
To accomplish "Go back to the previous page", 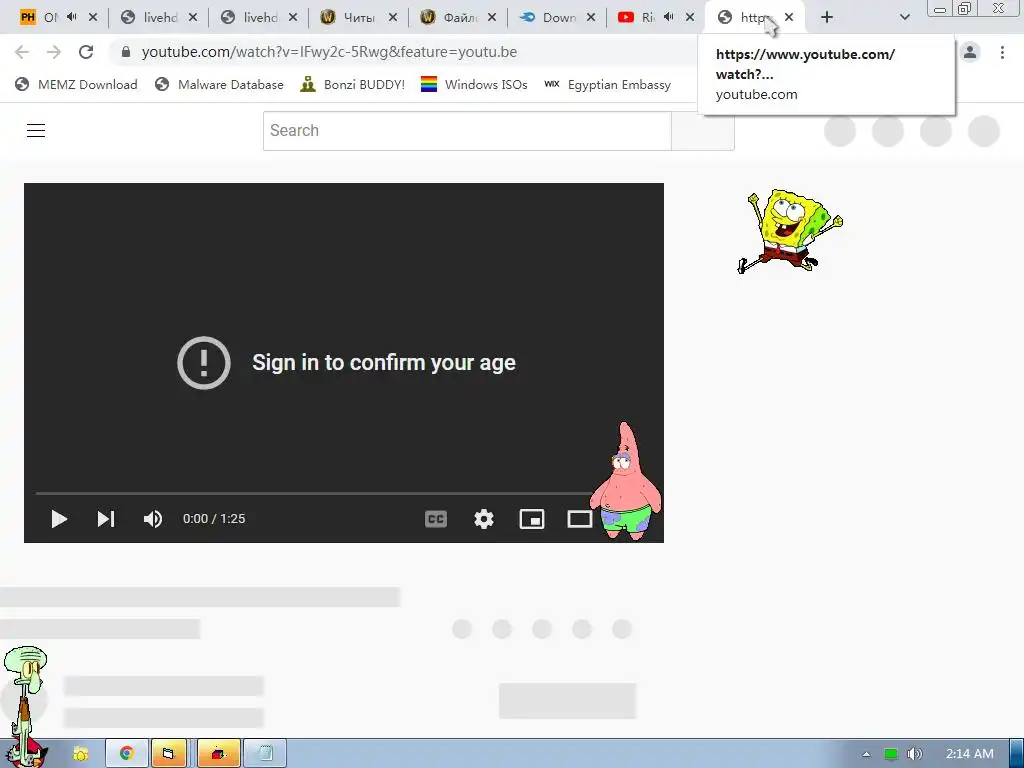I will point(22,52).
